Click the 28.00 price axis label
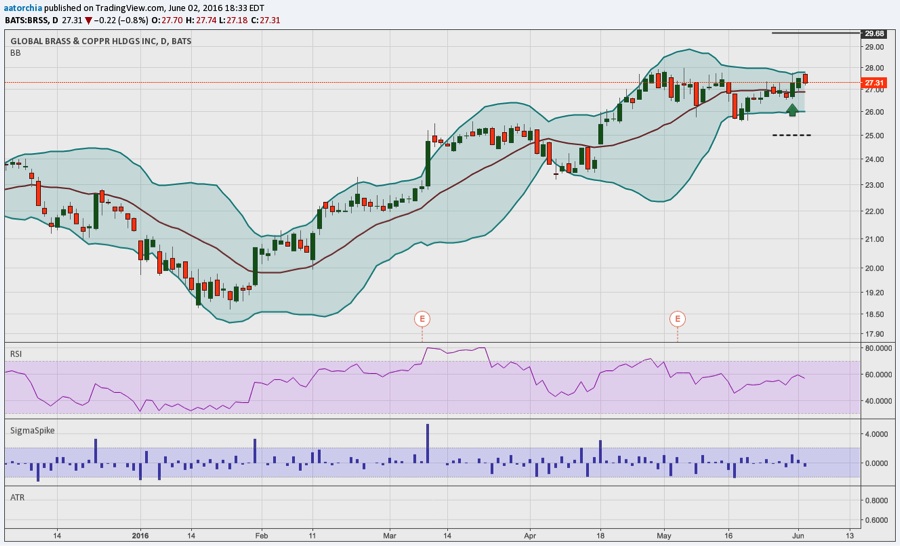 pyautogui.click(x=874, y=68)
